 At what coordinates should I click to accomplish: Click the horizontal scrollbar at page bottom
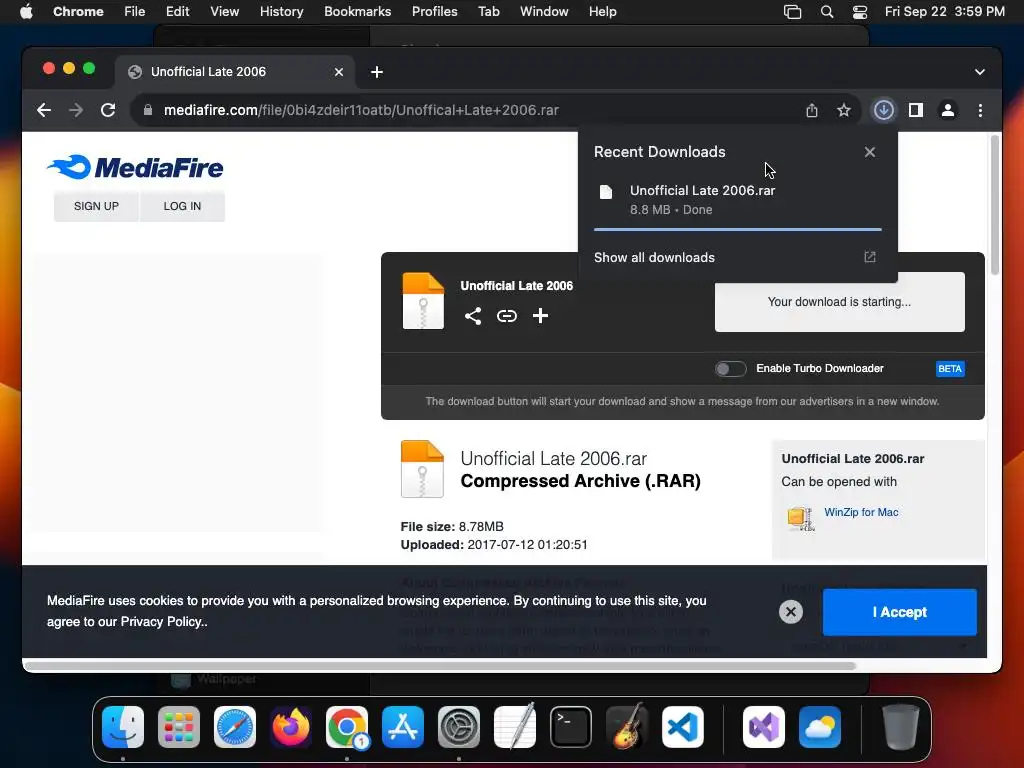[x=440, y=666]
